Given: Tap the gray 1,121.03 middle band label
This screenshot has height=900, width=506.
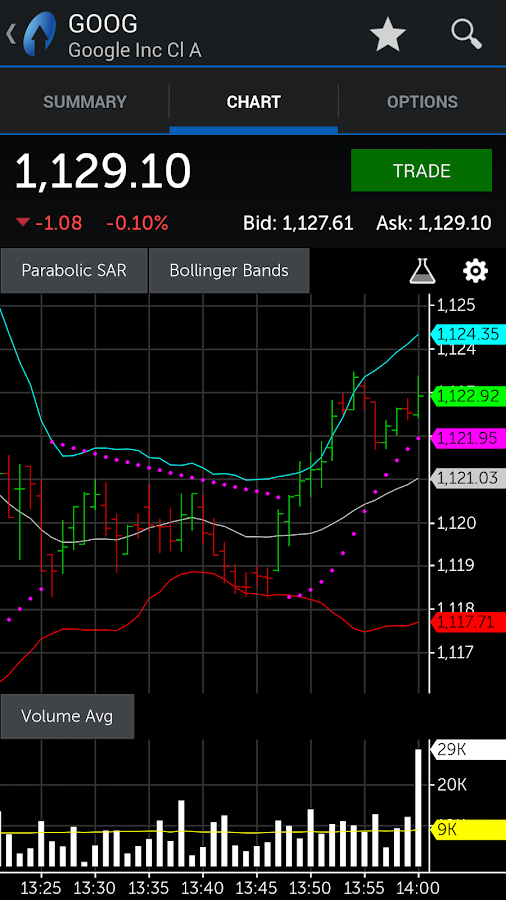Looking at the screenshot, I should pyautogui.click(x=468, y=478).
